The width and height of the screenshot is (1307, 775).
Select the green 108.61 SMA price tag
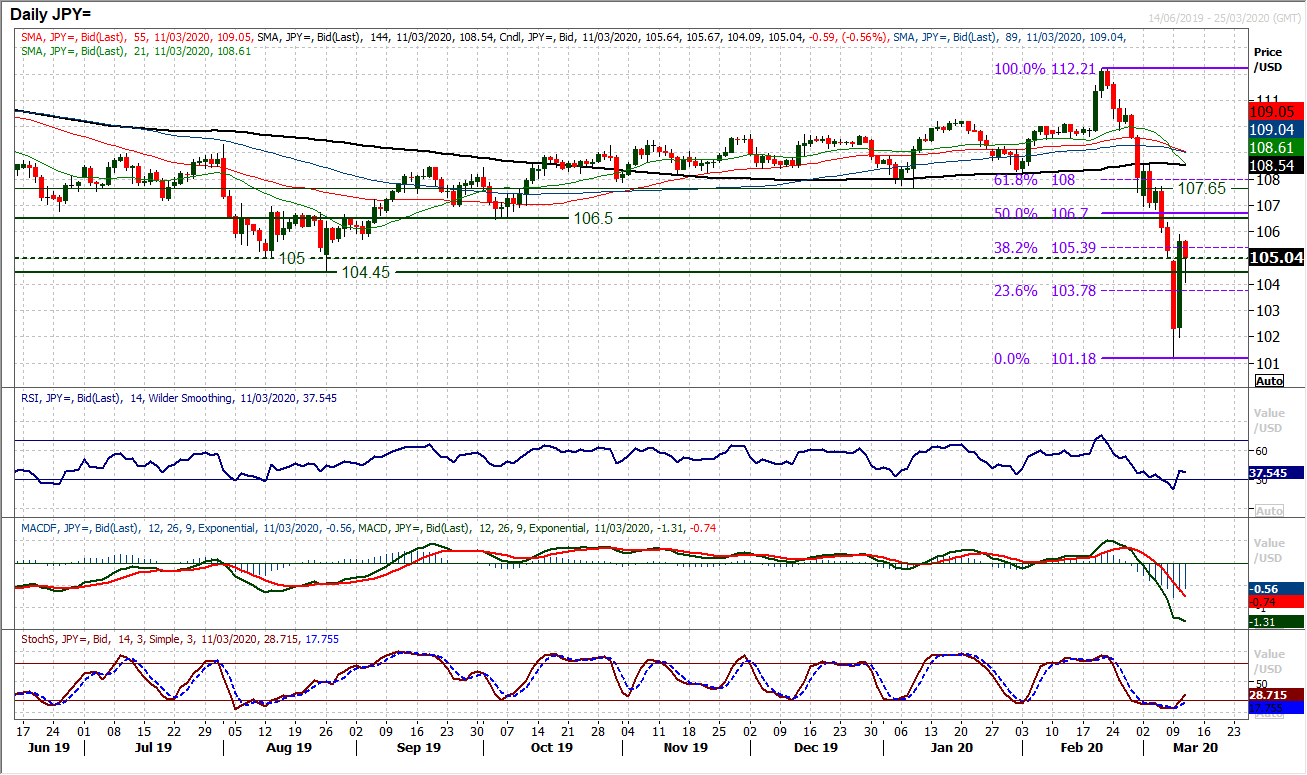pos(1277,147)
